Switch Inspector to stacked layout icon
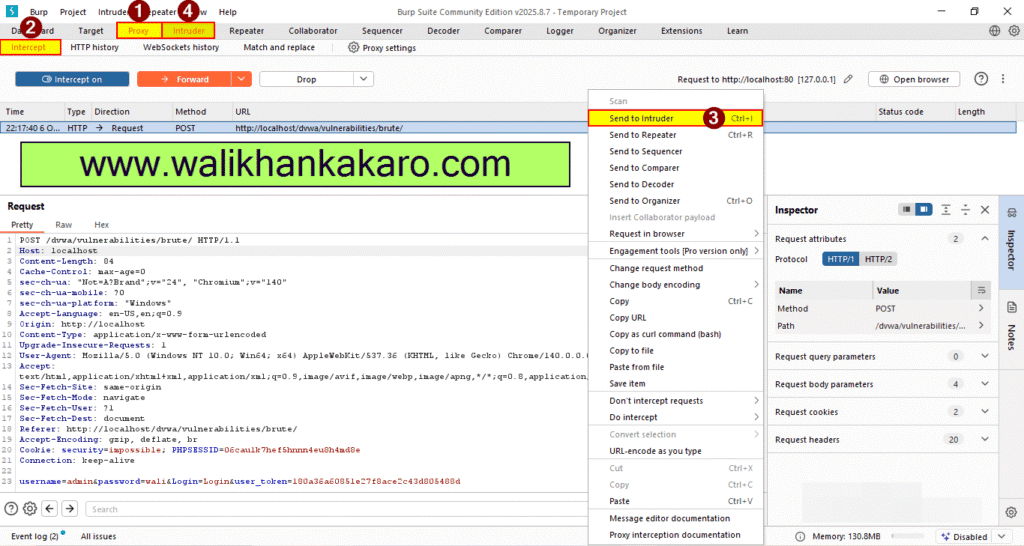The image size is (1024, 546). (x=906, y=210)
